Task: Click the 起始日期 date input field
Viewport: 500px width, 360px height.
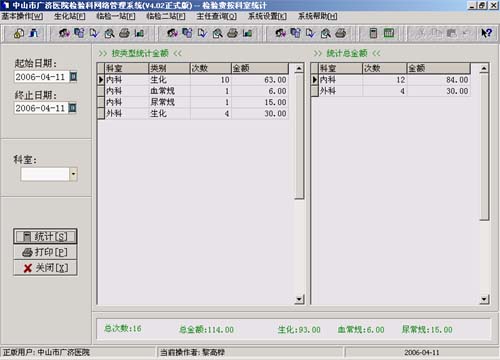Action: (42, 77)
